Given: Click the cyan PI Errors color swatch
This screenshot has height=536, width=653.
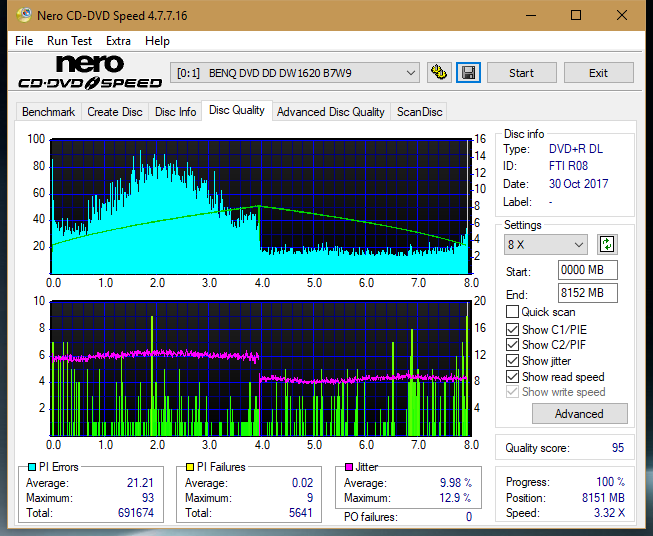Looking at the screenshot, I should click(32, 467).
